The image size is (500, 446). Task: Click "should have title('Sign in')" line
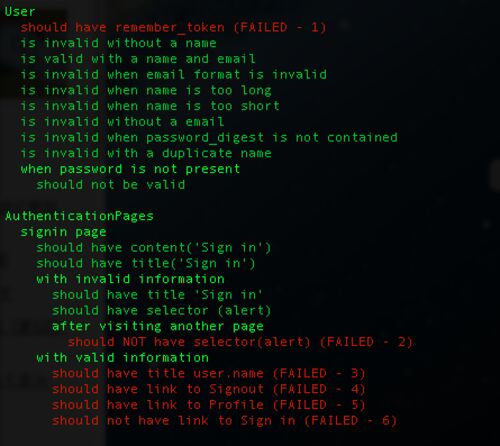click(x=146, y=263)
